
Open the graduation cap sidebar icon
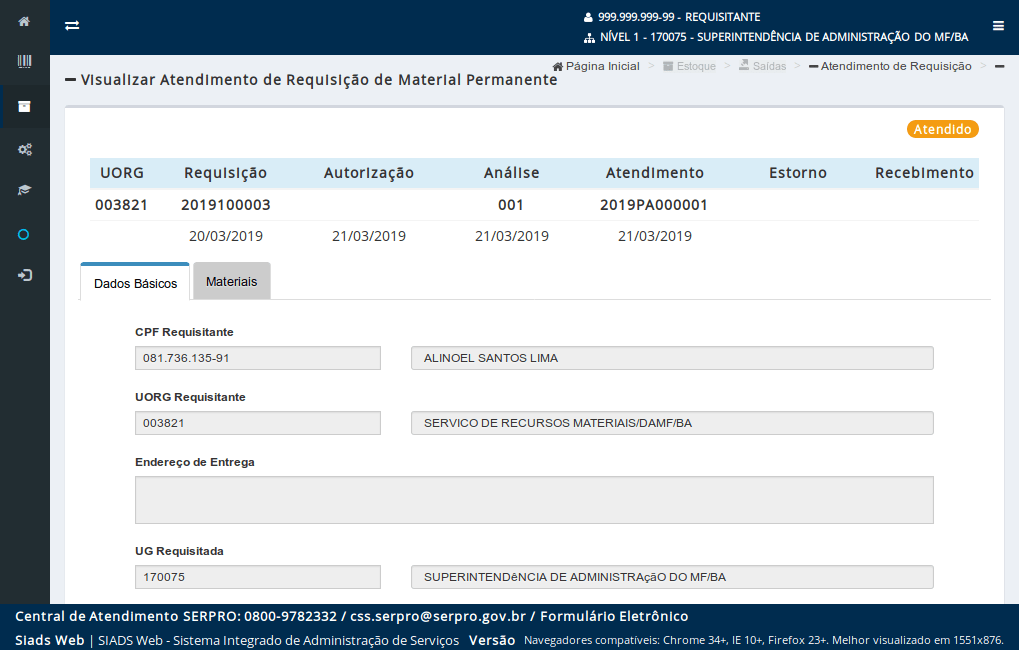24,190
